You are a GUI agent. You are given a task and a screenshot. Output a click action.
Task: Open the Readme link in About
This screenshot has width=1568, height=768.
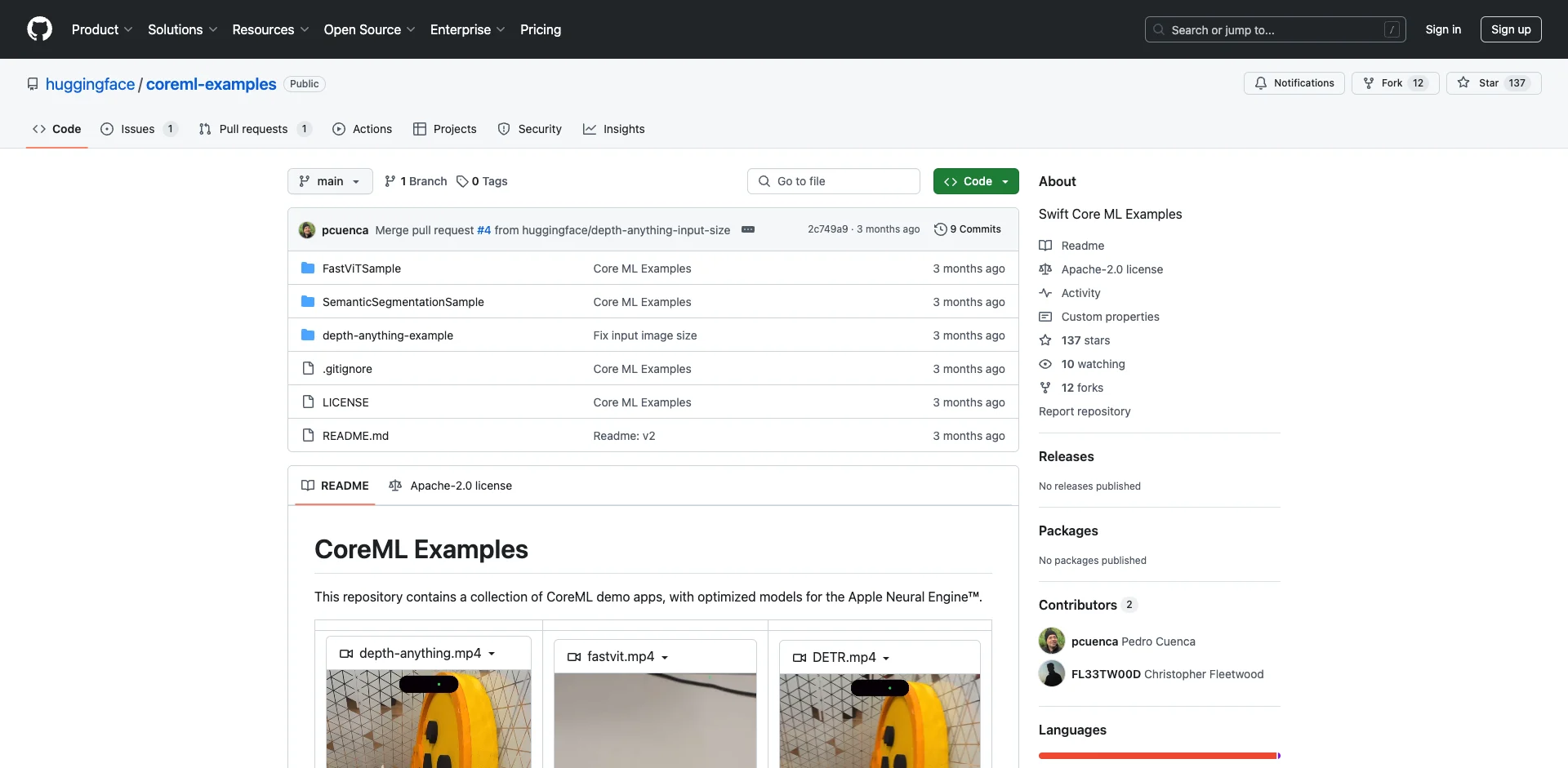pyautogui.click(x=1071, y=246)
